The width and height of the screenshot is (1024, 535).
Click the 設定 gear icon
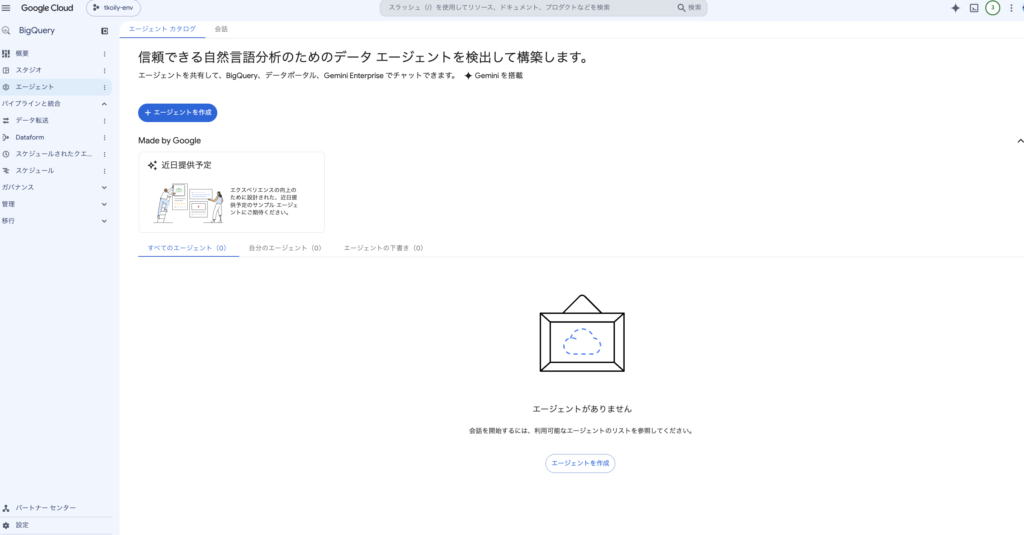[x=6, y=525]
